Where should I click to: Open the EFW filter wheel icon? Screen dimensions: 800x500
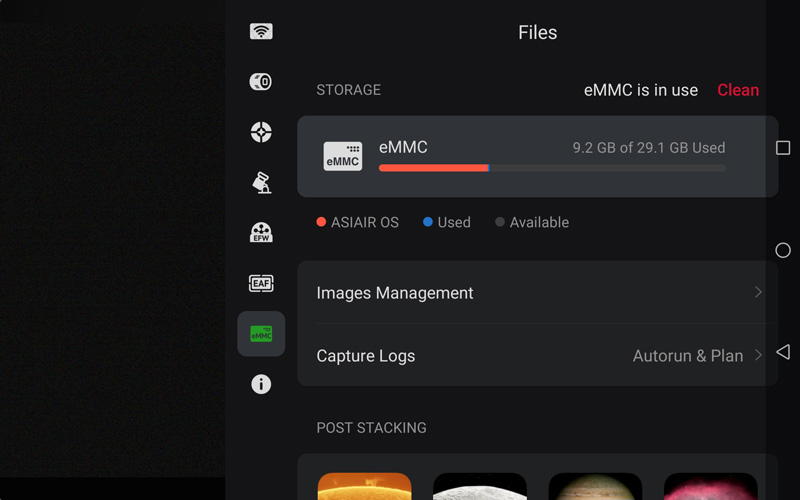[x=261, y=233]
